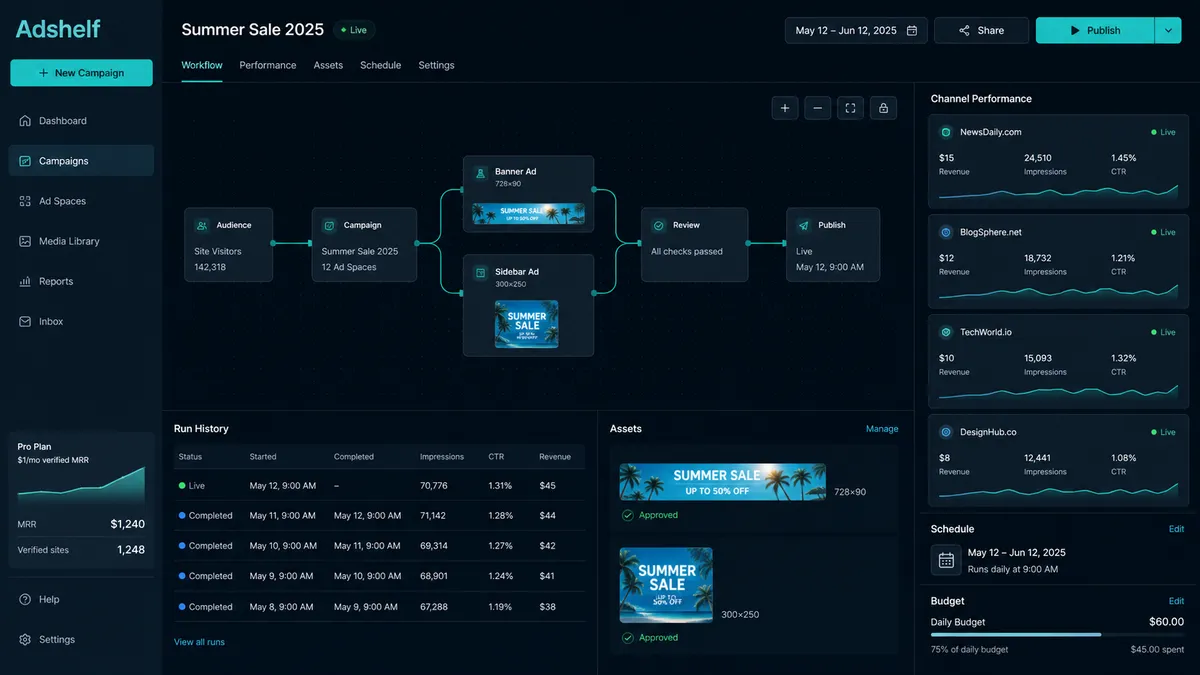The image size is (1200, 675).
Task: Open the May 12 – Jun 12 date picker
Action: (856, 30)
